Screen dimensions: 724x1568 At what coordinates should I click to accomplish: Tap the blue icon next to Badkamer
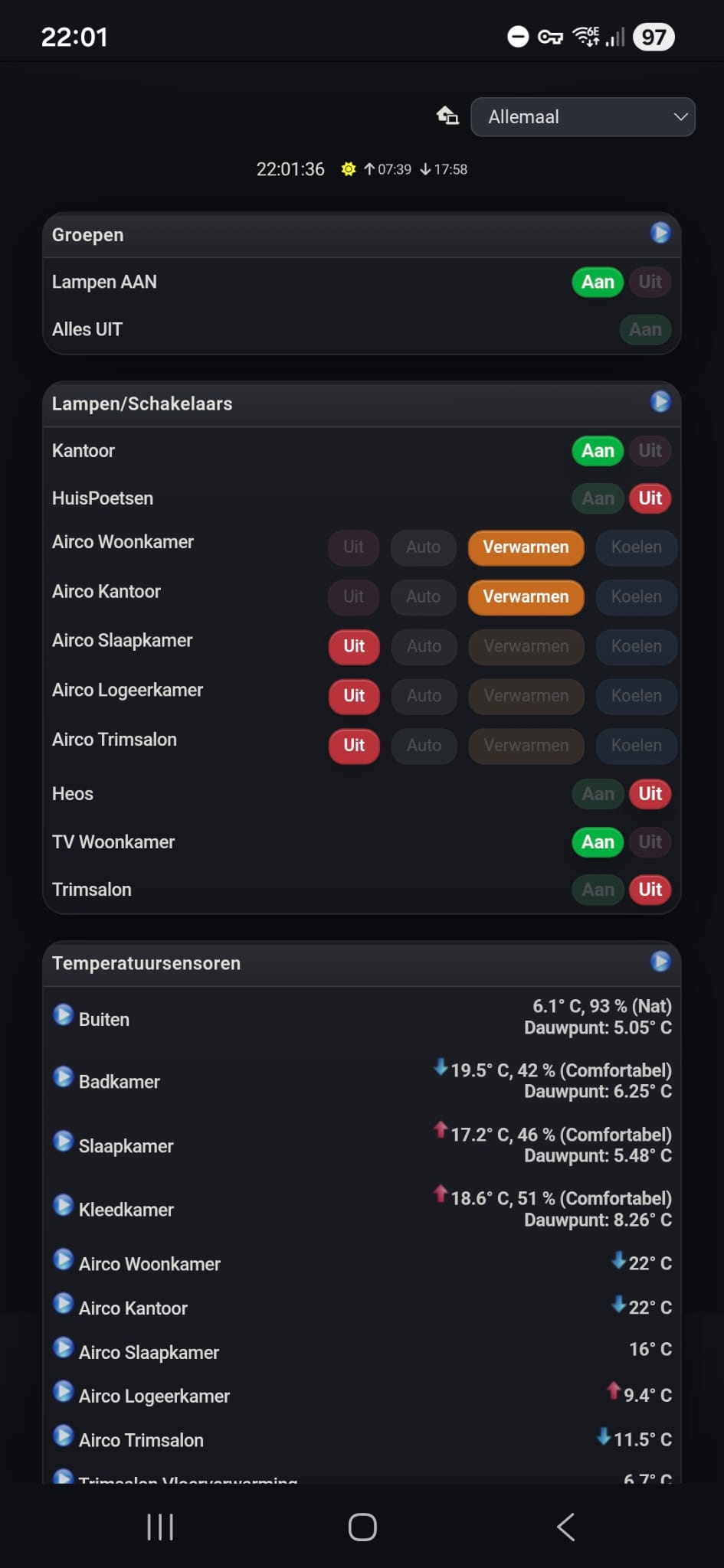64,1077
